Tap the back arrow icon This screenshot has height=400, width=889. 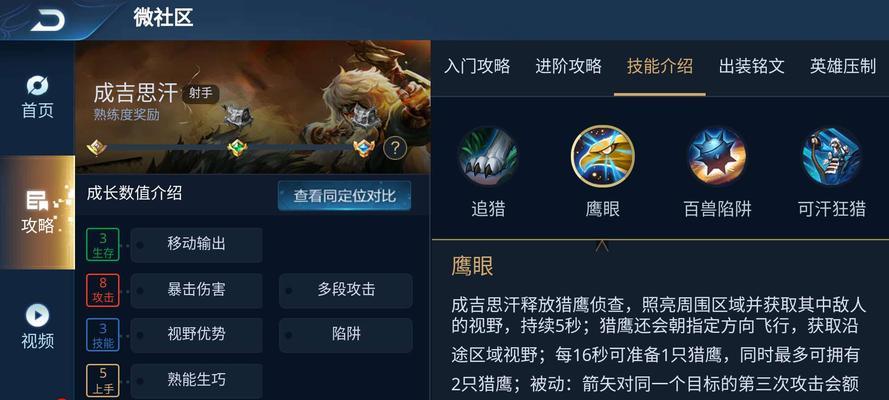[x=47, y=20]
